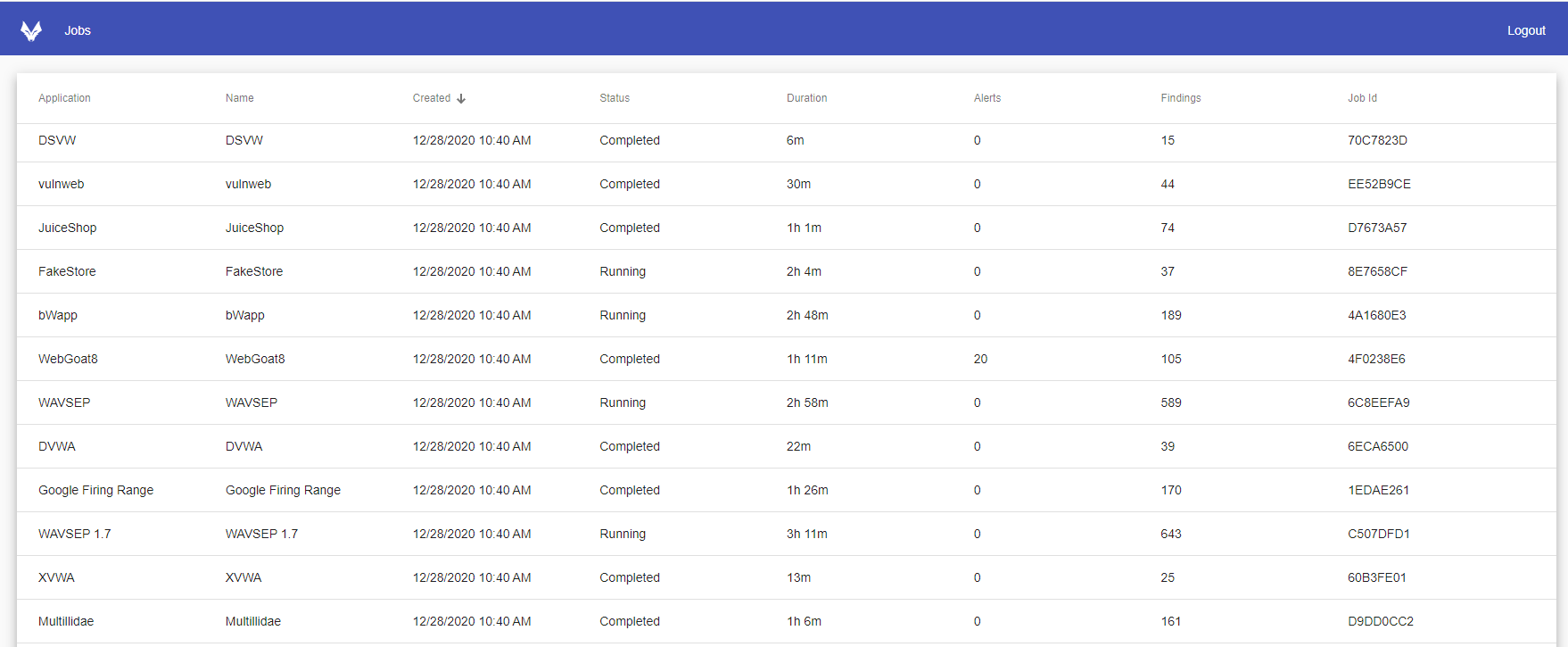Select job ID 6ECA6500 for DVWA
1568x647 pixels.
pyautogui.click(x=1377, y=446)
